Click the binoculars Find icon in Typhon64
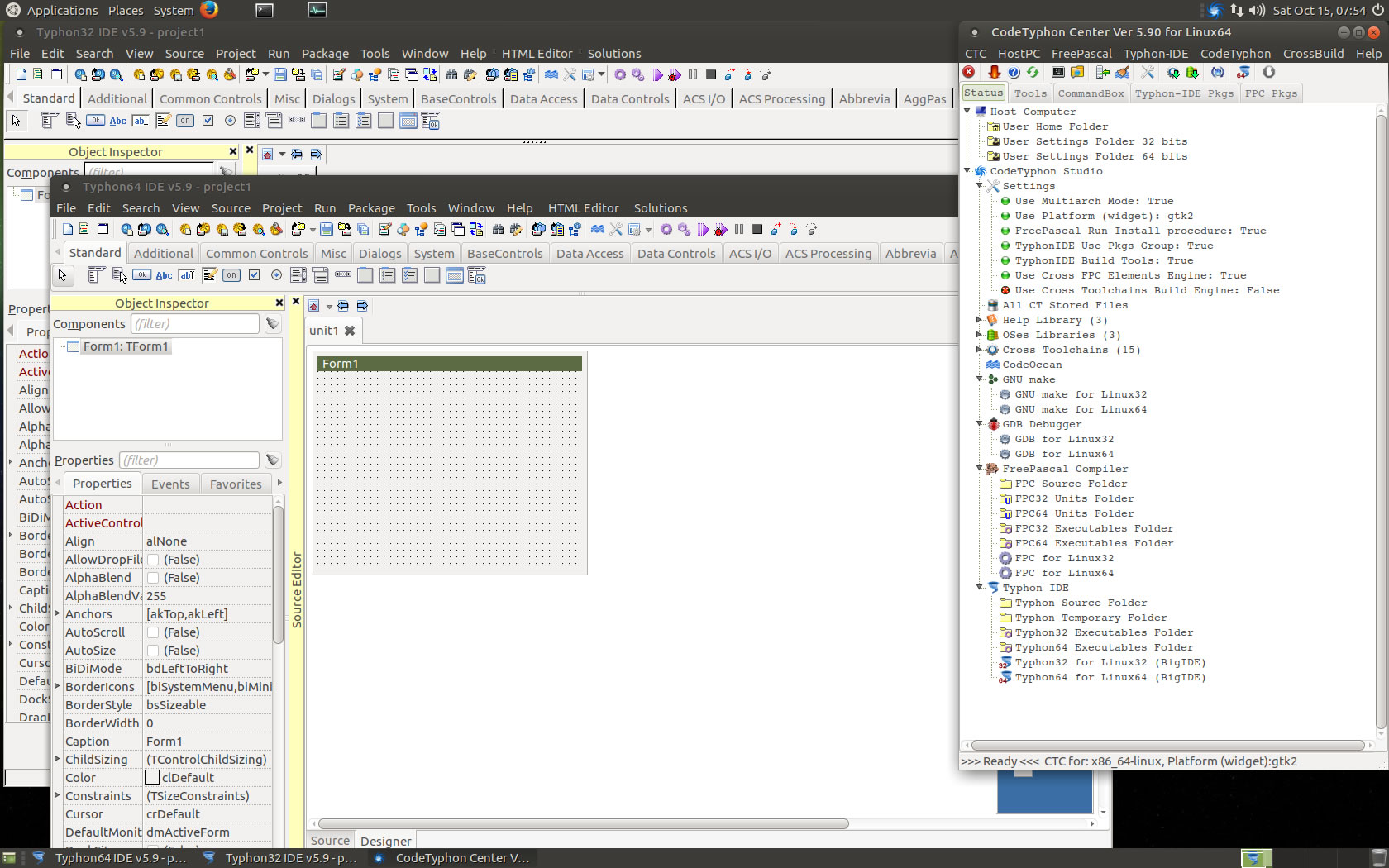Viewport: 1389px width, 868px height. click(x=498, y=229)
